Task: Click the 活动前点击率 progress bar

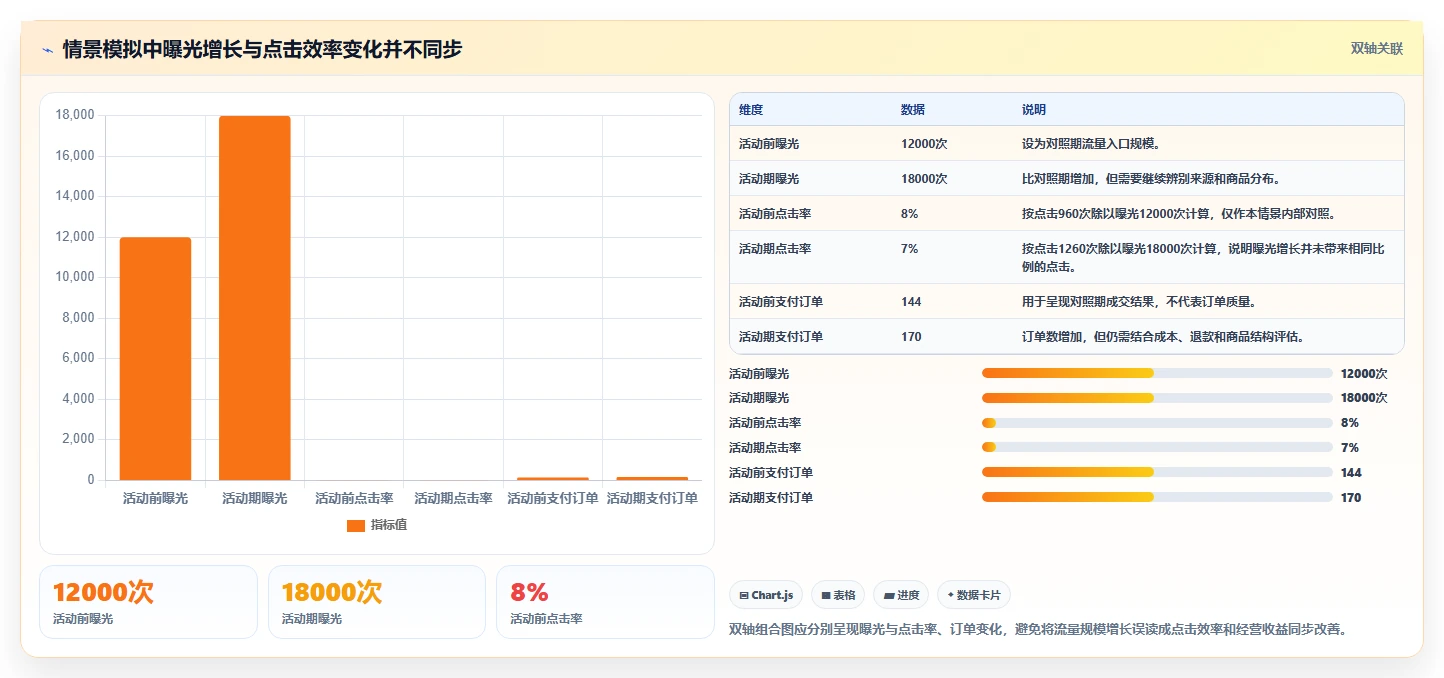Action: click(1157, 423)
